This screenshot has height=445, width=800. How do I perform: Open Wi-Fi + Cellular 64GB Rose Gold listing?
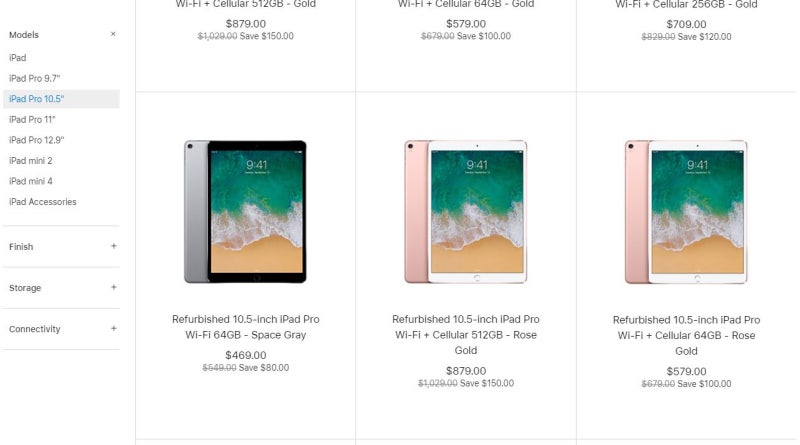click(x=686, y=335)
